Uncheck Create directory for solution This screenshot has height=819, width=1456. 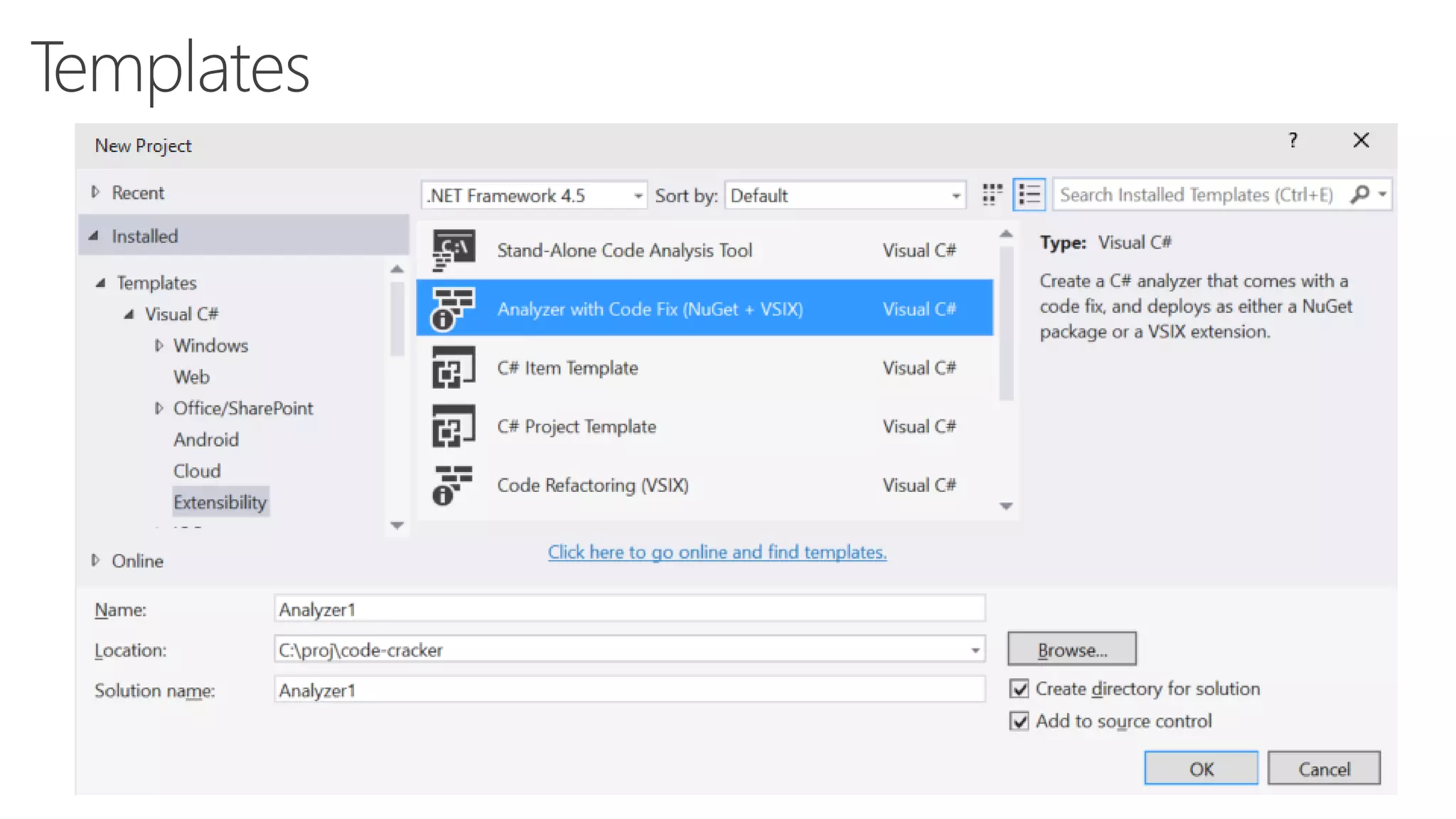[1019, 689]
